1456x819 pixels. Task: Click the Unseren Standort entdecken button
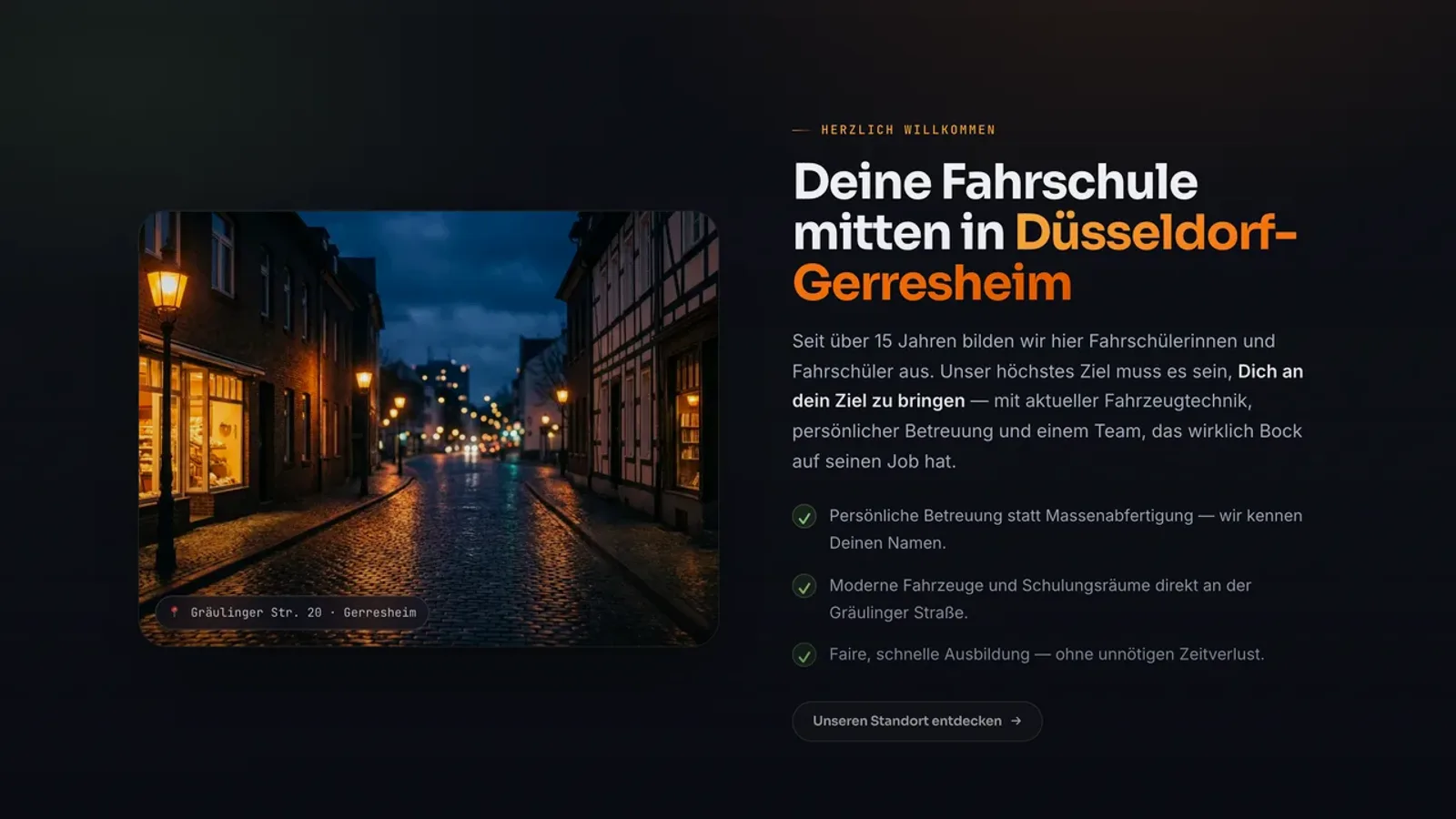(x=916, y=721)
